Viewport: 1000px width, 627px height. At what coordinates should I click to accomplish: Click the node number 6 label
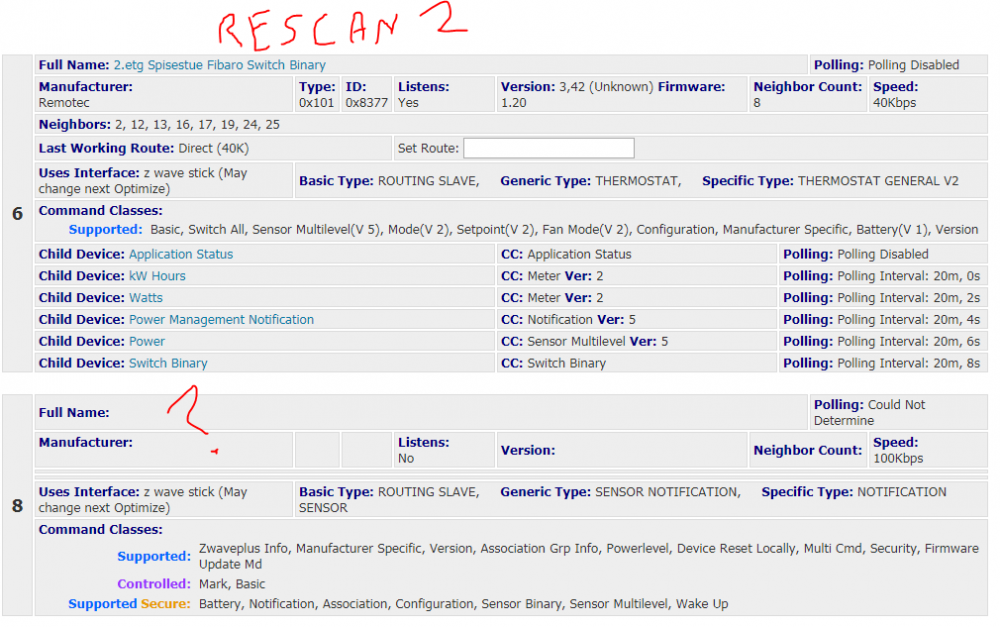tap(17, 214)
